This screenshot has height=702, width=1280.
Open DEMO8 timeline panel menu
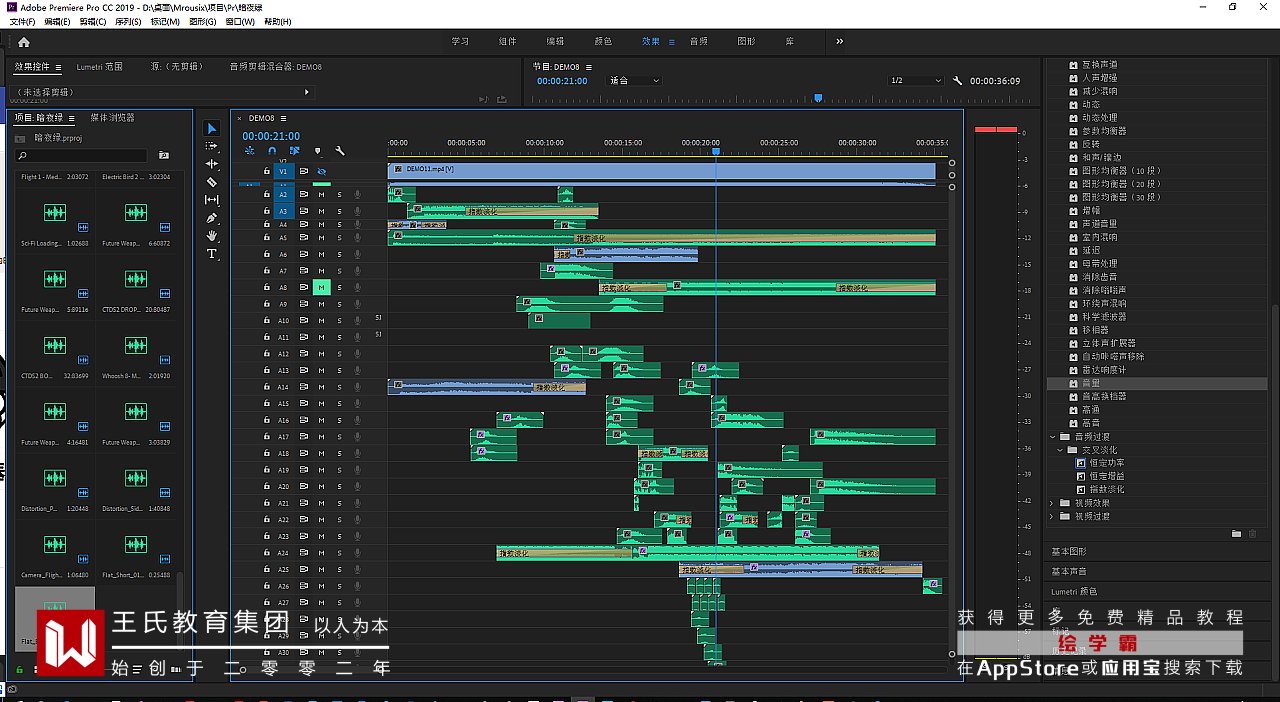[283, 118]
